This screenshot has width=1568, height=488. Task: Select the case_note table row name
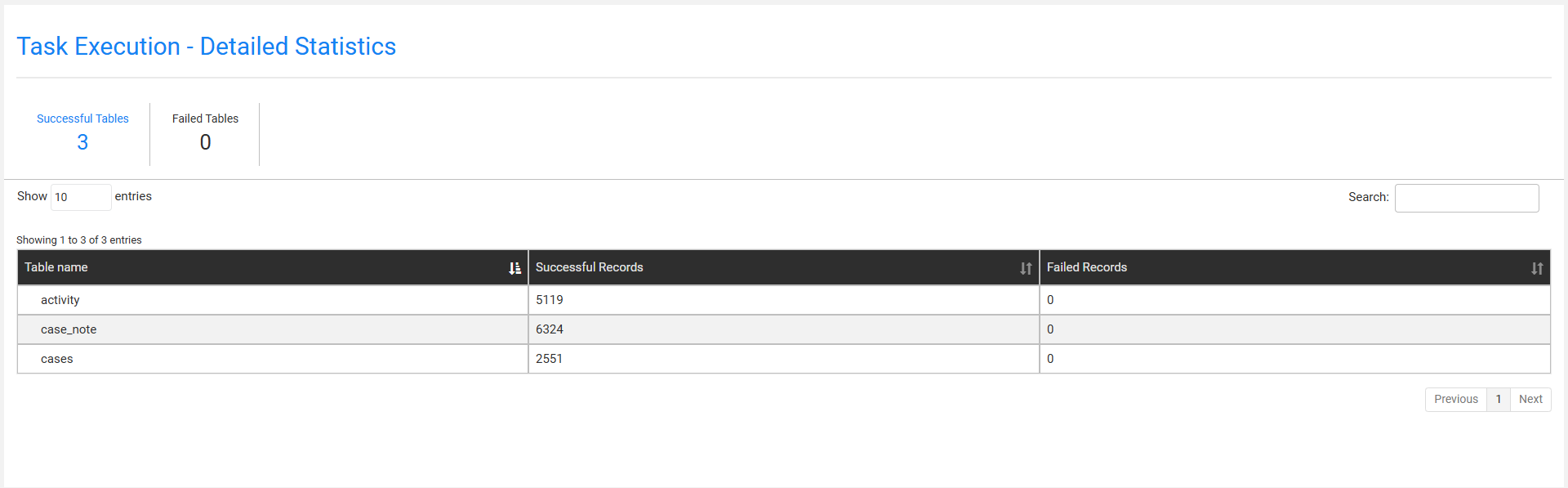tap(69, 329)
